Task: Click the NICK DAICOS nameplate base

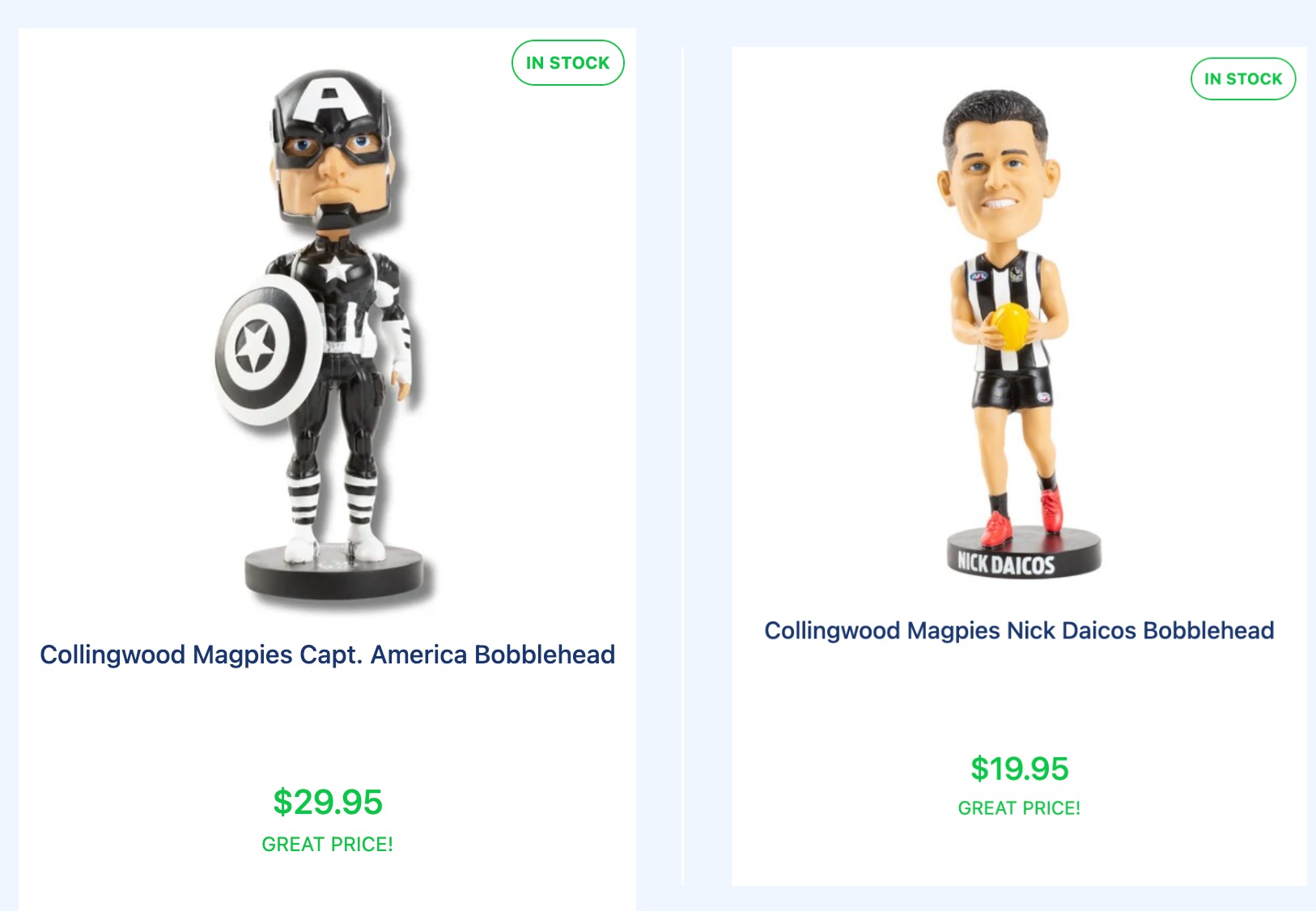Action: click(1023, 553)
